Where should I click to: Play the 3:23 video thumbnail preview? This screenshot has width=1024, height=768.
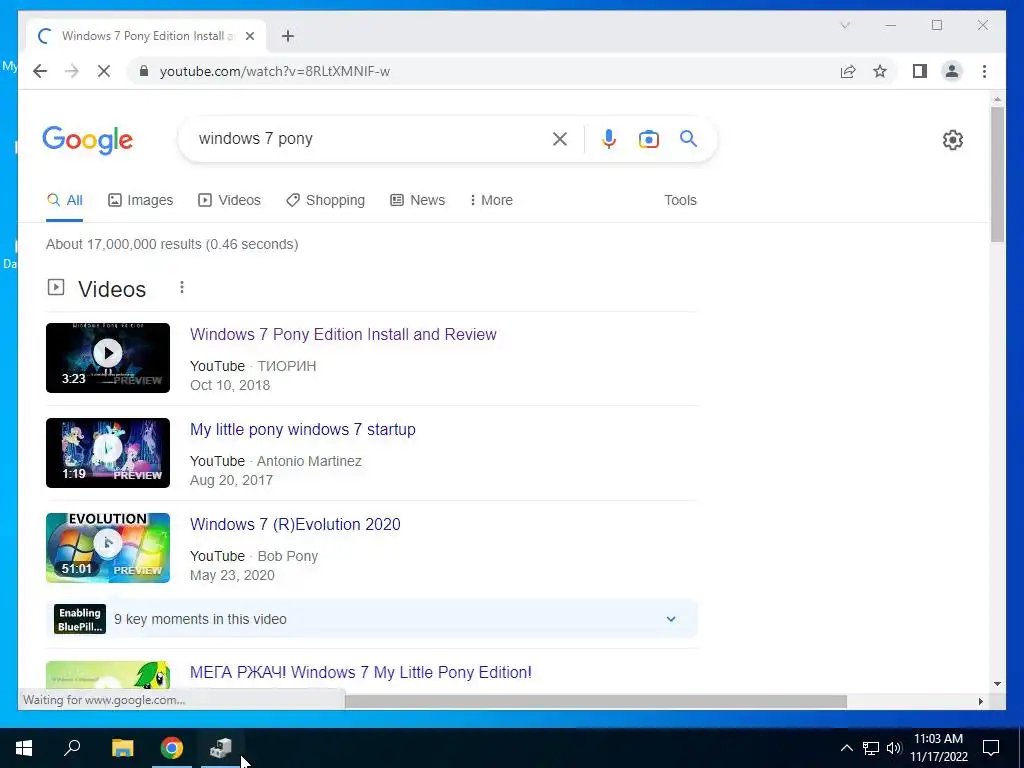[x=108, y=358]
